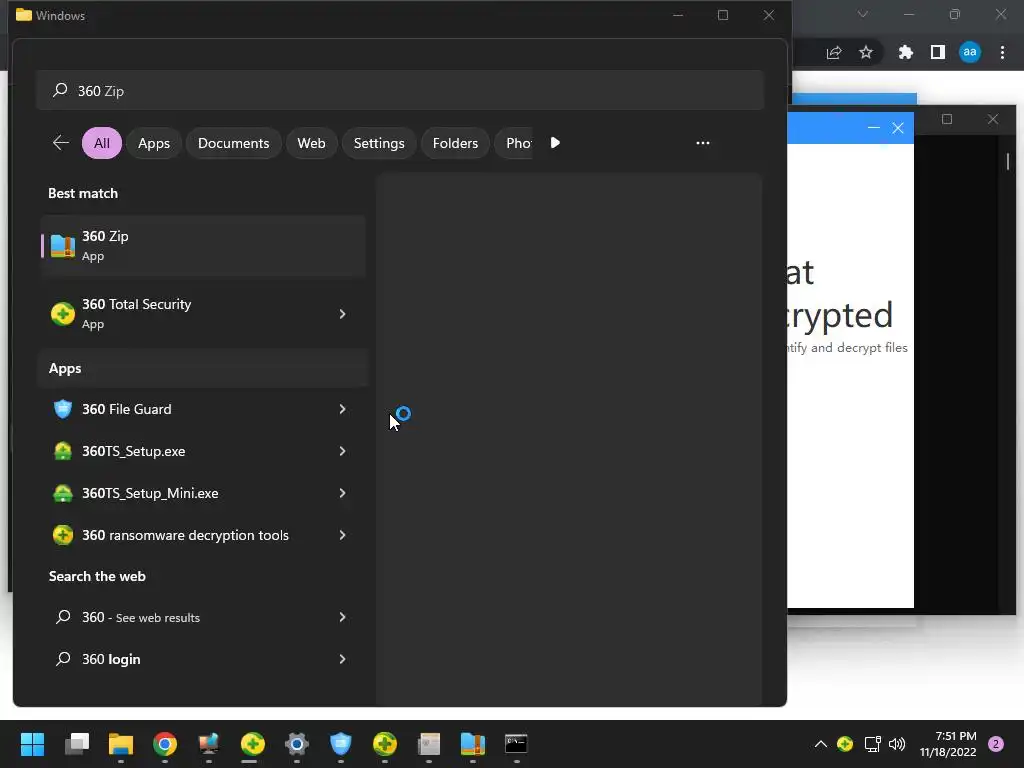The width and height of the screenshot is (1024, 768).
Task: Open Chrome profile avatar 'aa'
Action: point(970,52)
